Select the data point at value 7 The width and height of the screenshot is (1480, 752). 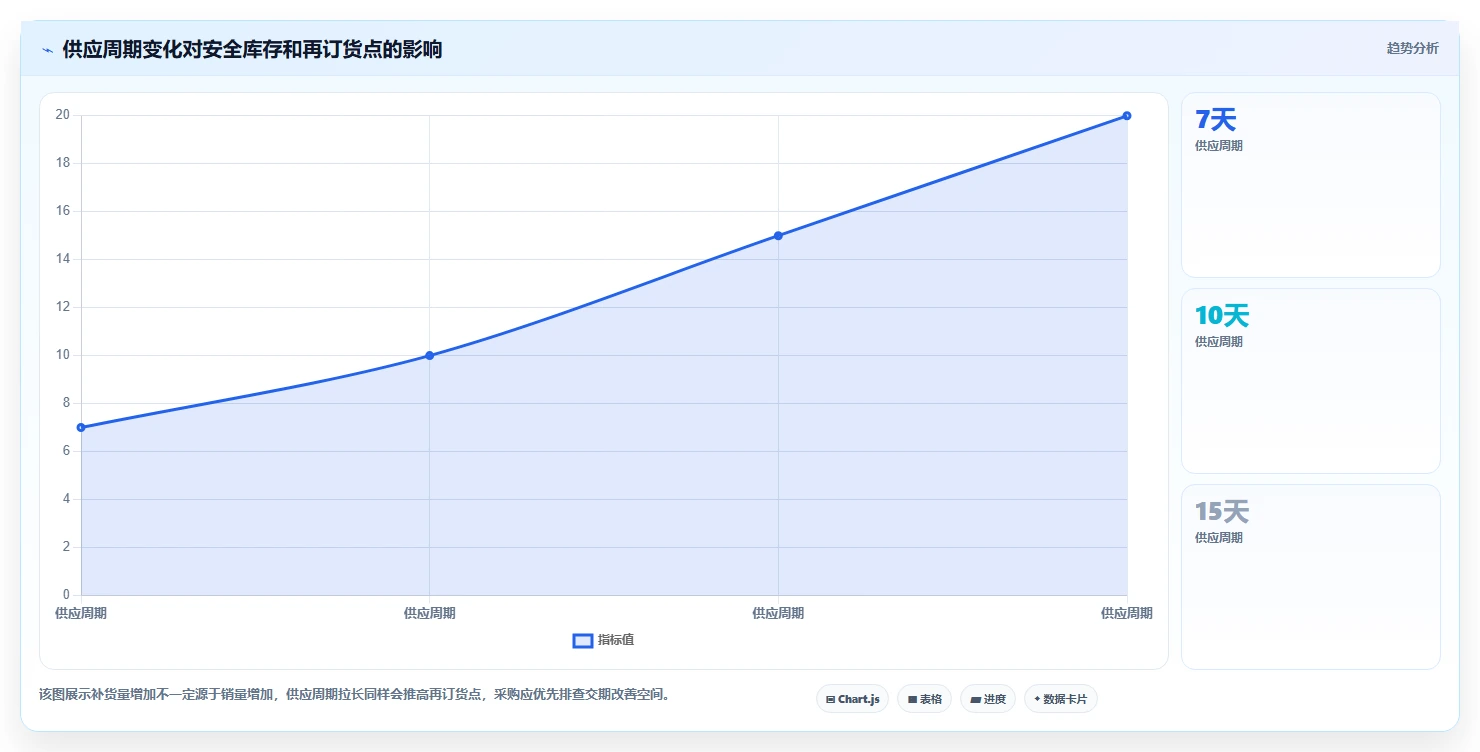[x=81, y=428]
